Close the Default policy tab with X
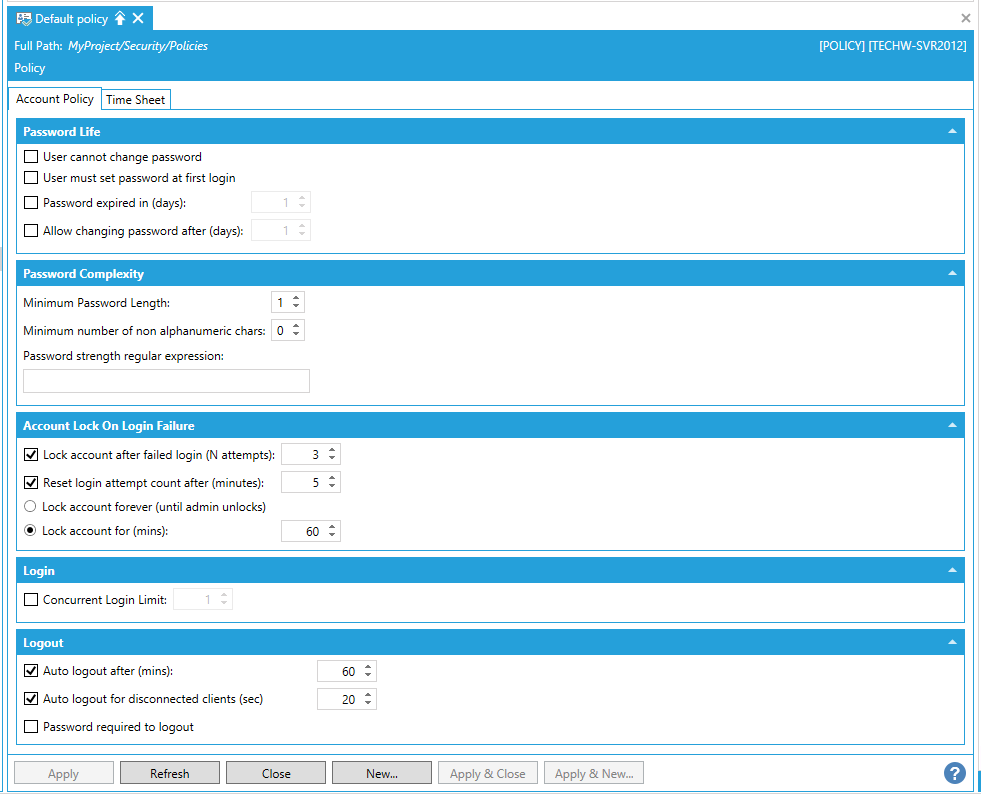Viewport: 981px width, 797px height. pos(138,19)
